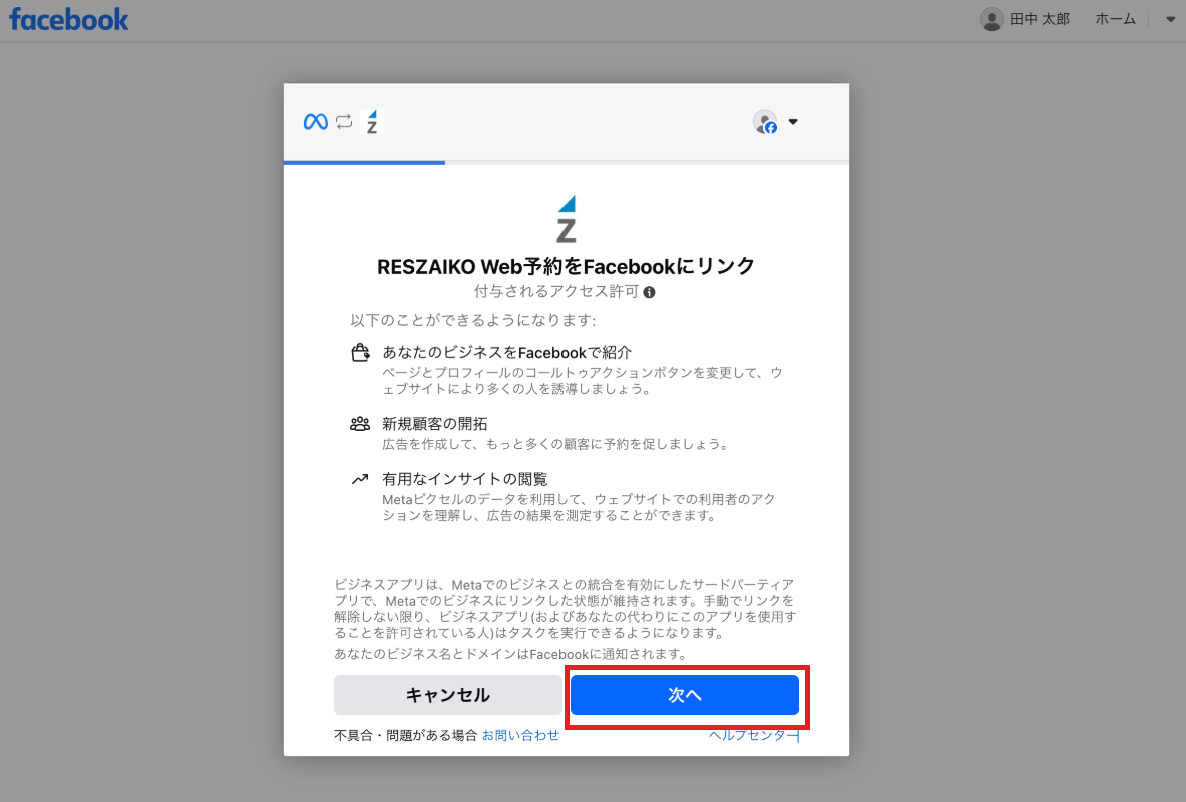This screenshot has width=1186, height=802.
Task: Open the account dropdown arrow in the top bar
Action: click(1170, 19)
